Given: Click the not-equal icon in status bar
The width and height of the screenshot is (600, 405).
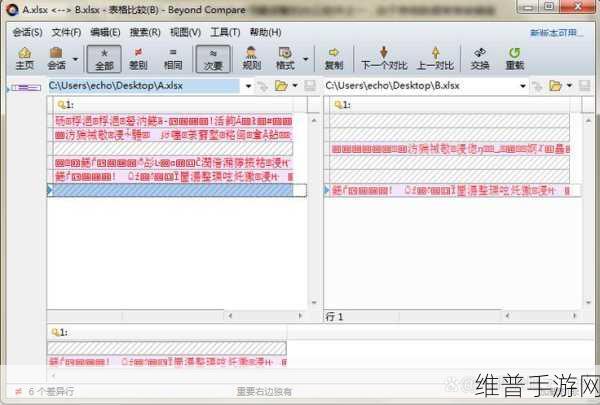Looking at the screenshot, I should point(18,392).
